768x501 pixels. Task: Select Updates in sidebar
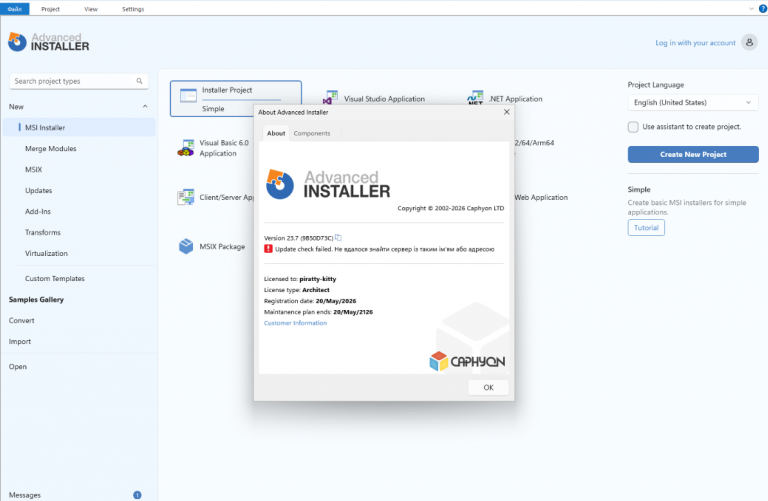tap(38, 191)
